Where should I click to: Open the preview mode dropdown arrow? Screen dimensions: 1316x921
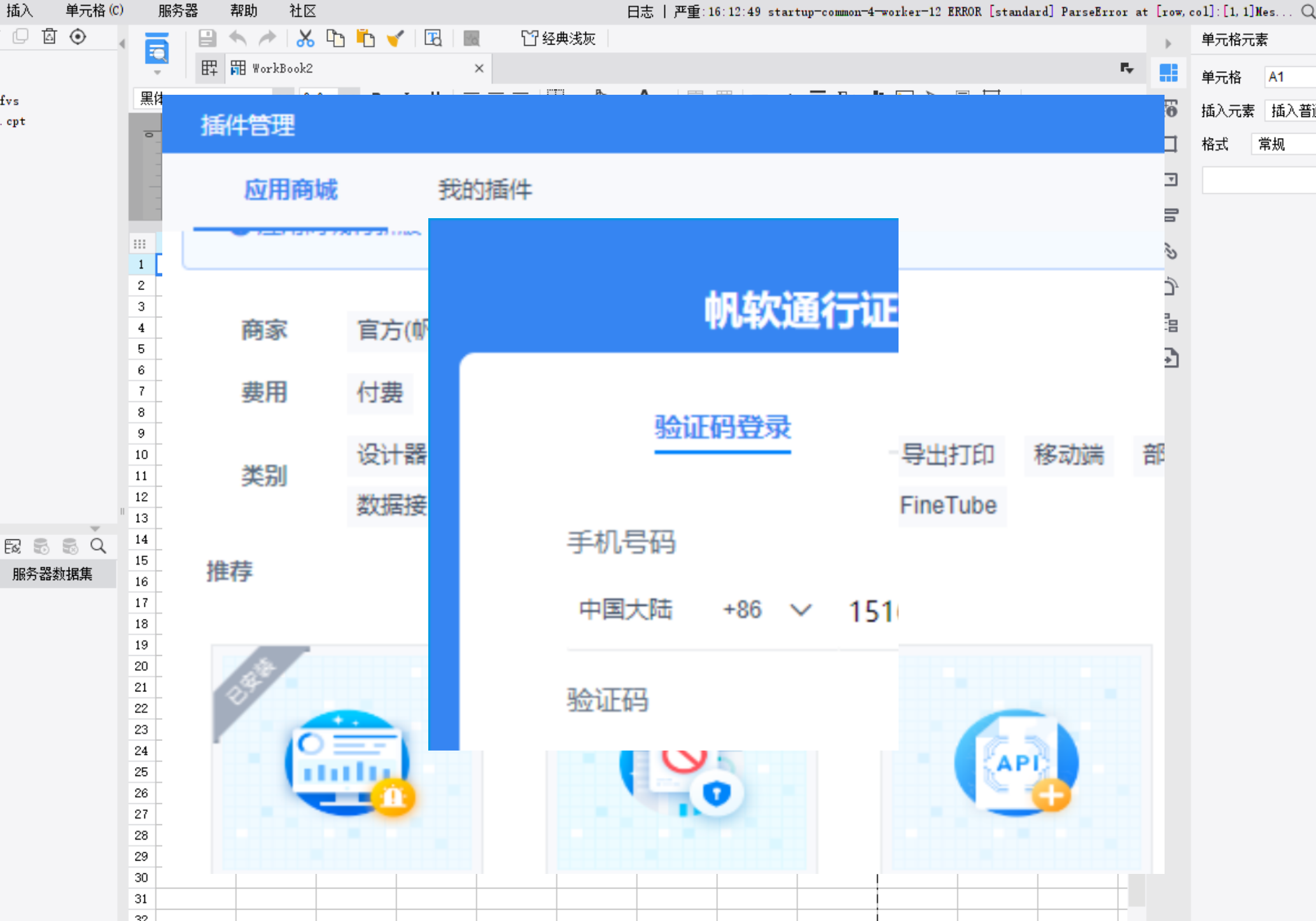(157, 73)
